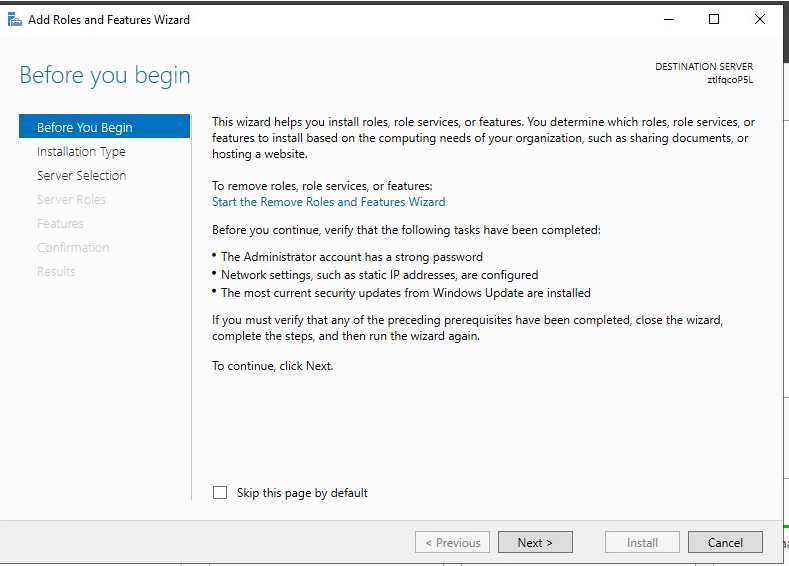Click the destination server name text
789x566 pixels.
[729, 80]
